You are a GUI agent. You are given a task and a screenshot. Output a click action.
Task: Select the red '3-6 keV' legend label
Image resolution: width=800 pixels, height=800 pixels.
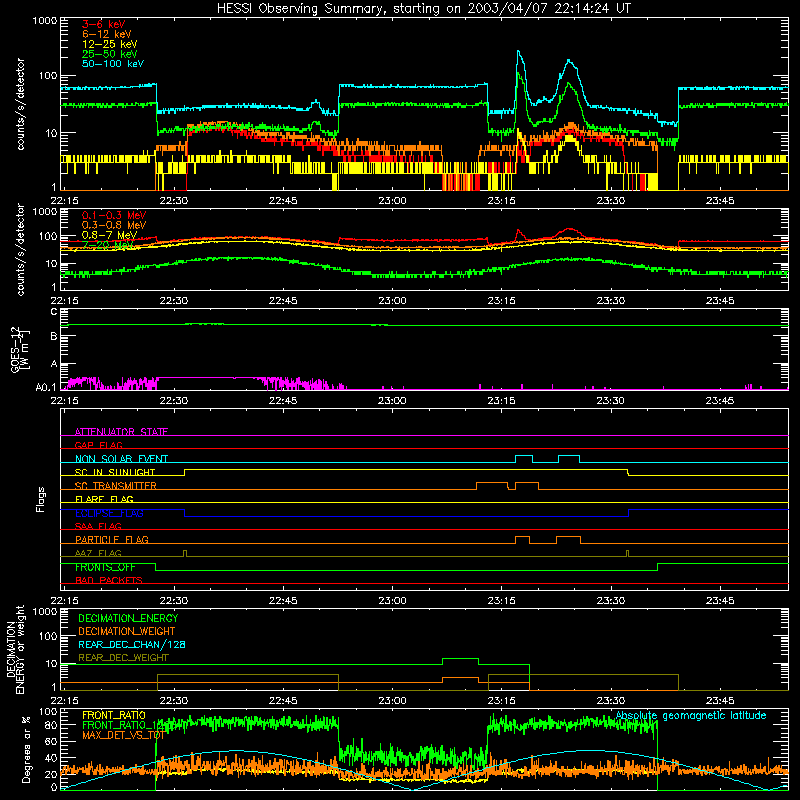coord(103,24)
